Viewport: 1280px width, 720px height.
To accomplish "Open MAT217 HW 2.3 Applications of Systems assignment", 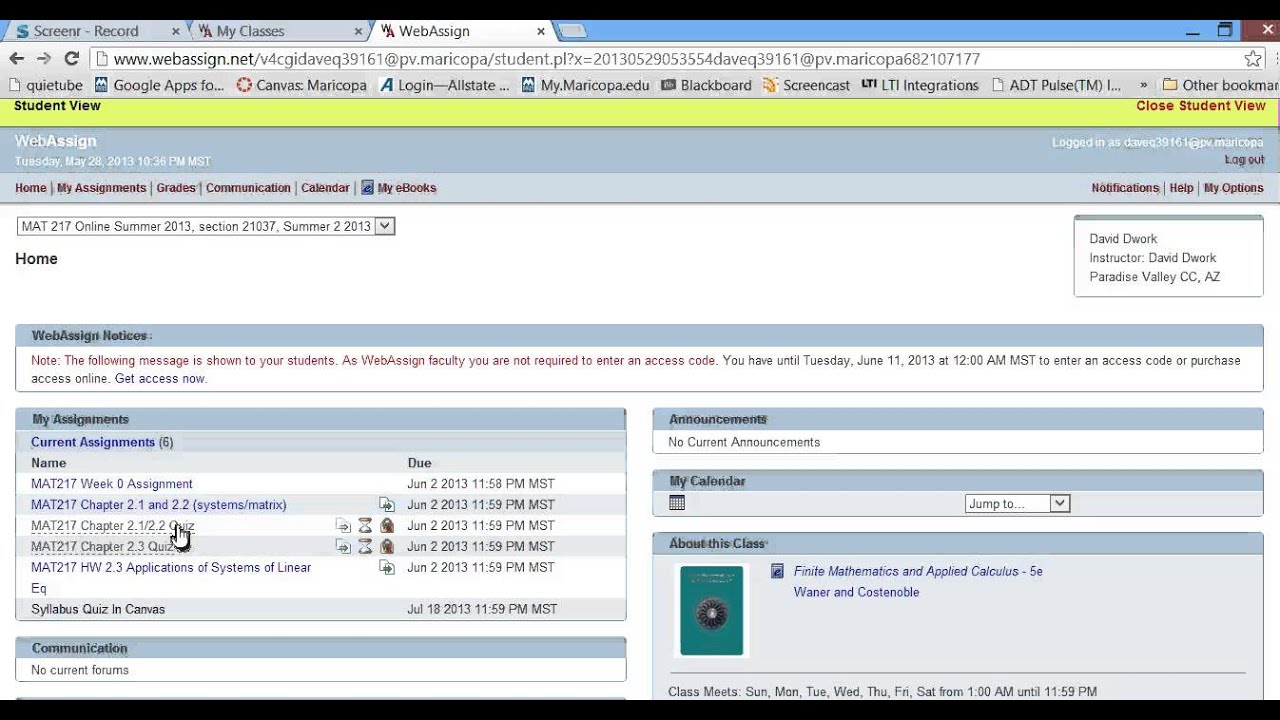I will pos(171,578).
